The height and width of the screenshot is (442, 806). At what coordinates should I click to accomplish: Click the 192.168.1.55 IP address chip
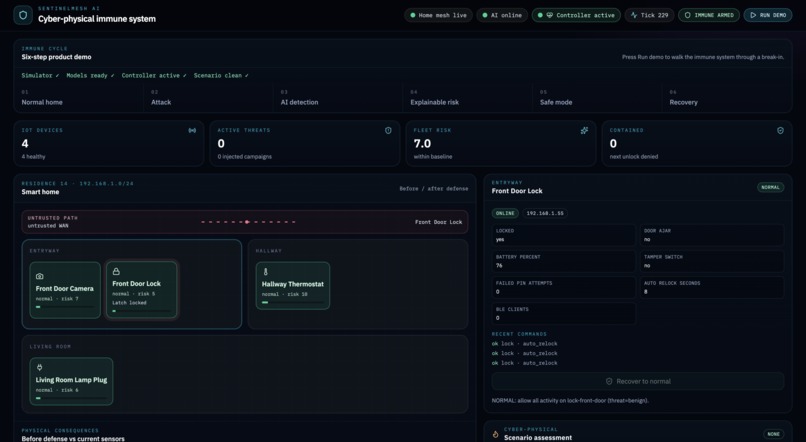pos(545,213)
